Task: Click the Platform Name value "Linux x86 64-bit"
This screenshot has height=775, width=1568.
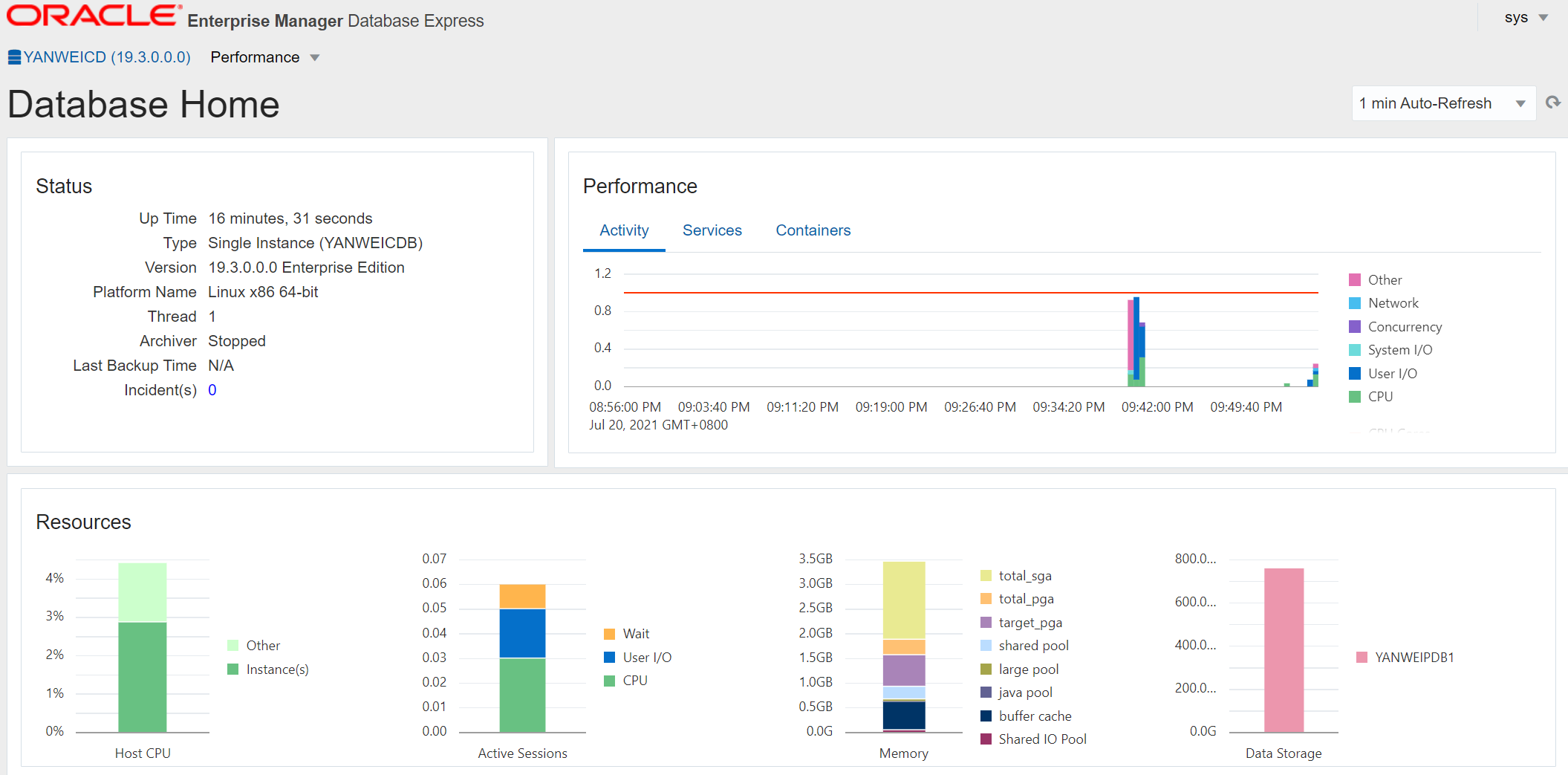Action: click(x=263, y=292)
